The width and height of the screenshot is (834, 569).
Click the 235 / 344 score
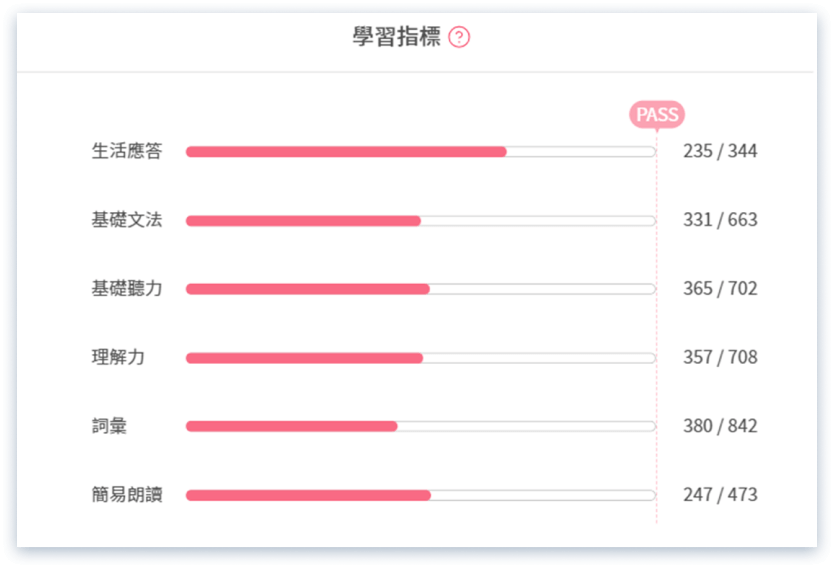pyautogui.click(x=720, y=151)
